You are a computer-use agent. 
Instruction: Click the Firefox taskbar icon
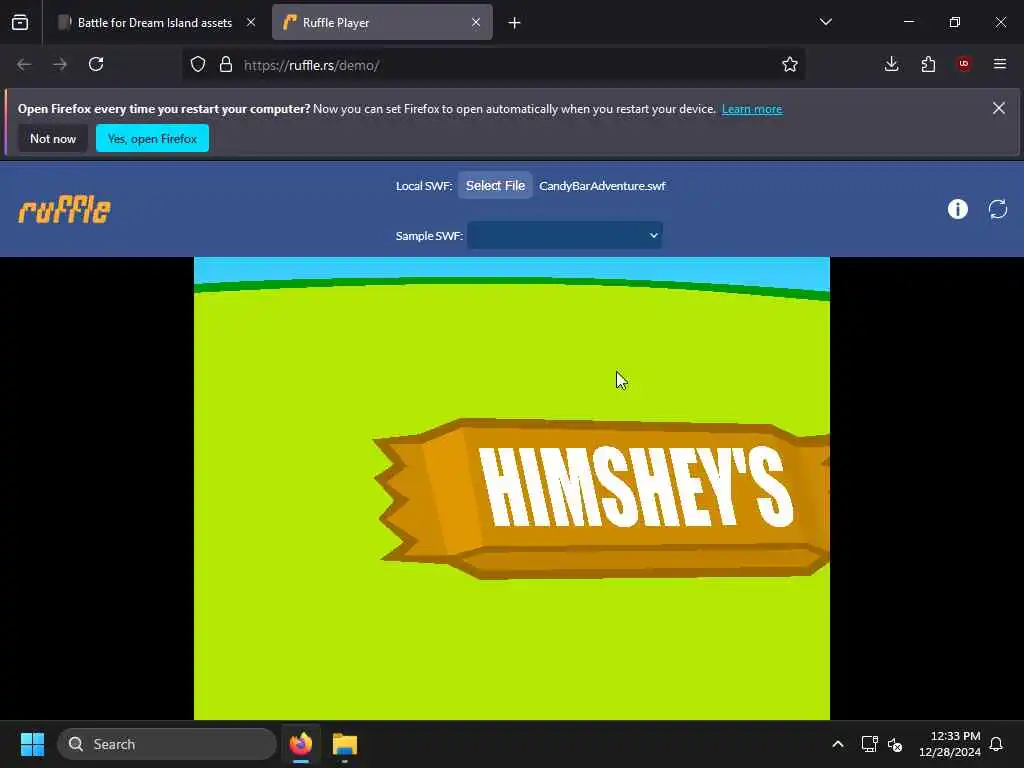pyautogui.click(x=301, y=744)
